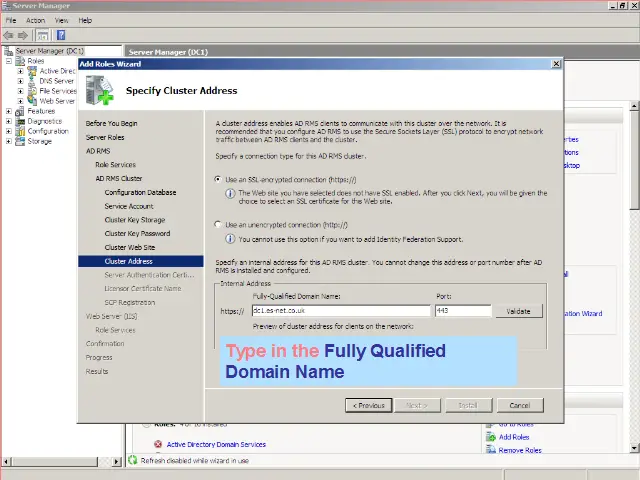Expand the File Services tree node
This screenshot has width=640, height=480.
click(20, 91)
